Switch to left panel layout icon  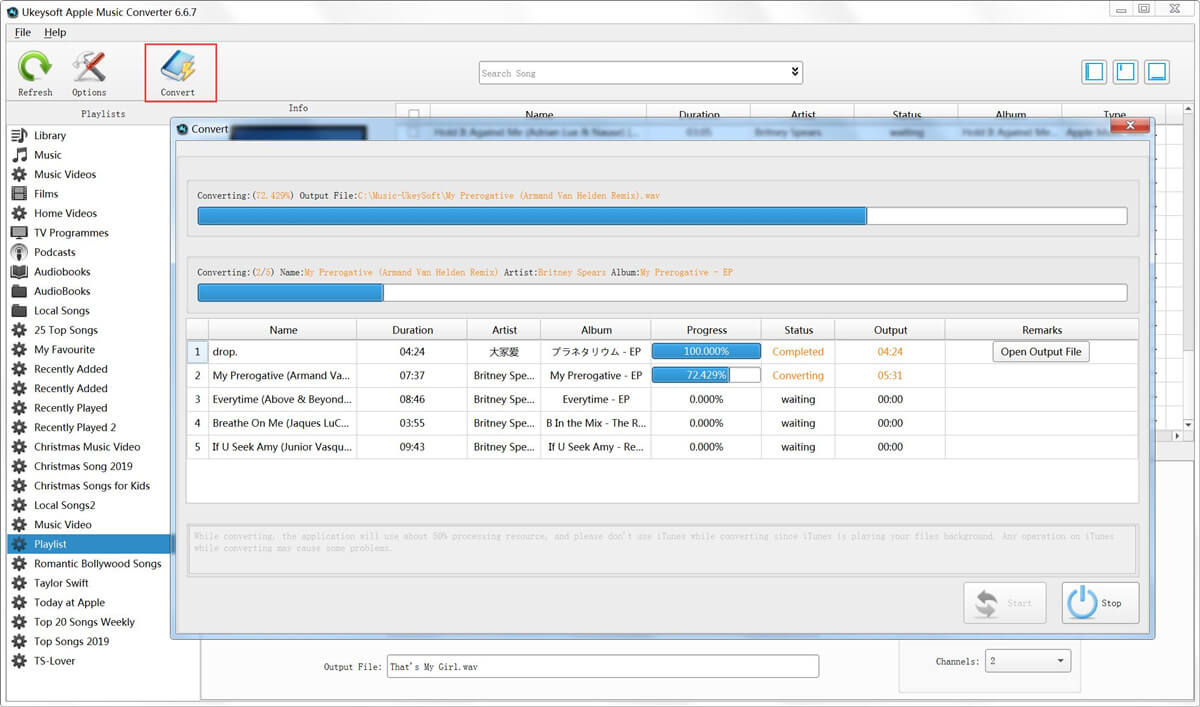[x=1095, y=72]
